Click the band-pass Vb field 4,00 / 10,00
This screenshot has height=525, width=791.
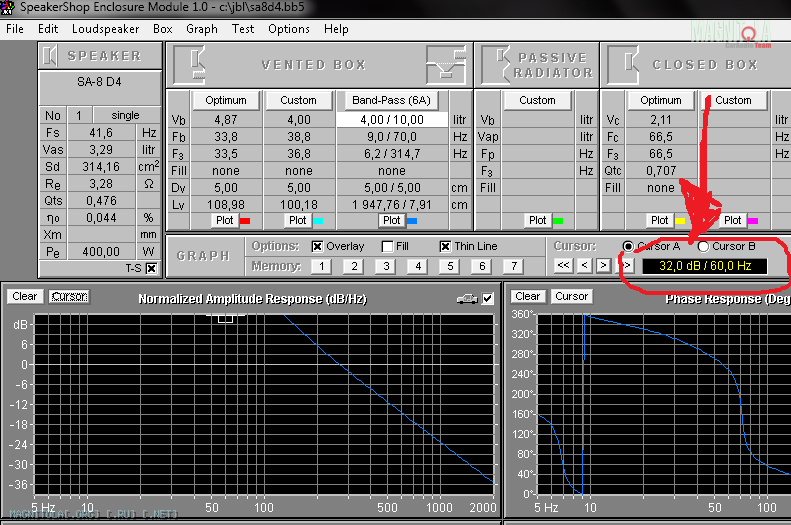click(x=392, y=120)
